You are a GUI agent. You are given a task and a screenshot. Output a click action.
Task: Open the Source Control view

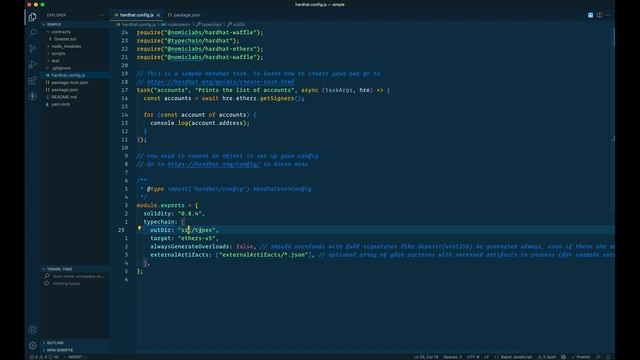pos(32,49)
